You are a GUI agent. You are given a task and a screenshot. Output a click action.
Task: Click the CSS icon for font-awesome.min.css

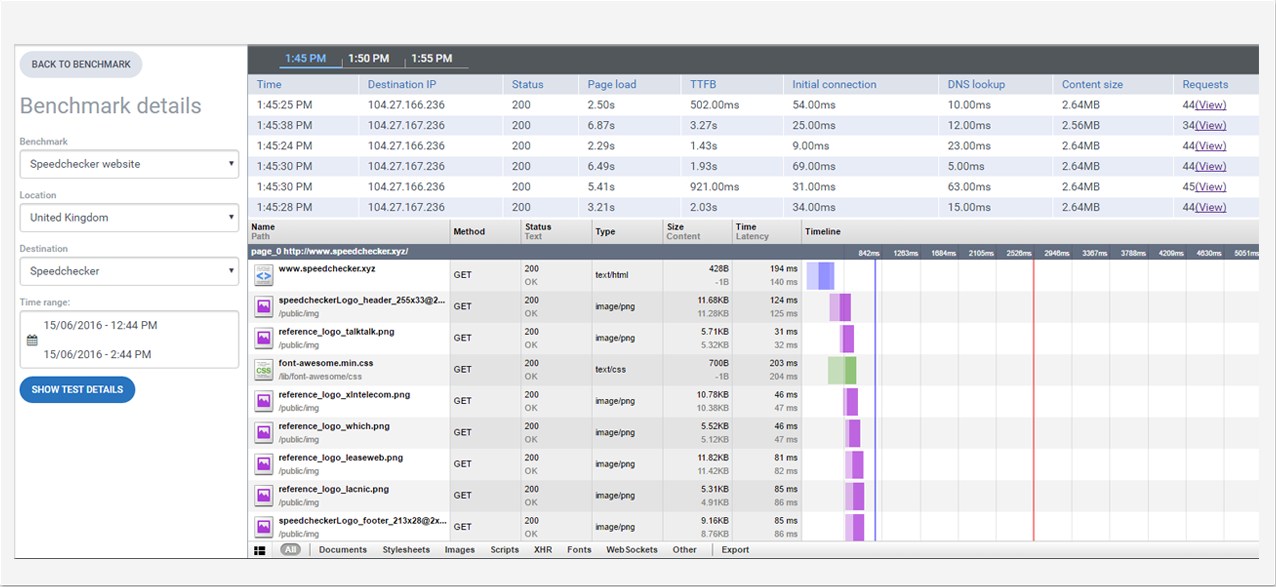(x=263, y=369)
